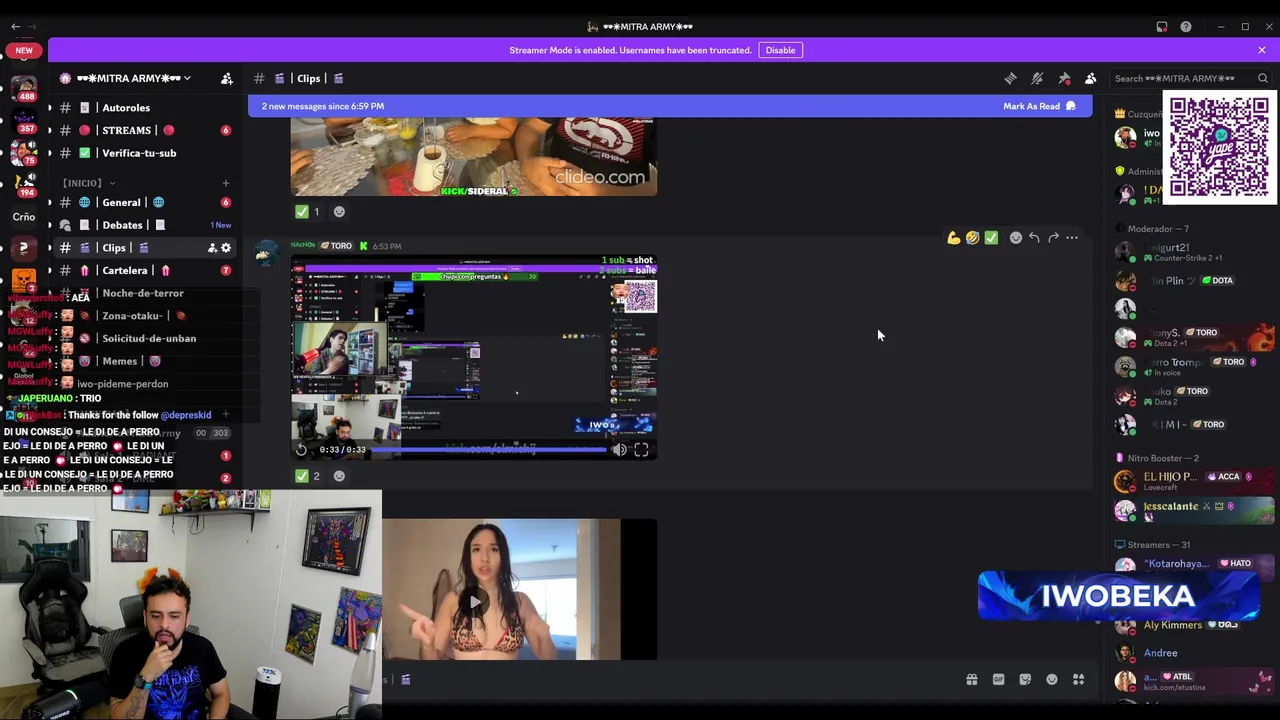Create channel plus in INICIO category
This screenshot has height=720, width=1280.
pos(226,183)
